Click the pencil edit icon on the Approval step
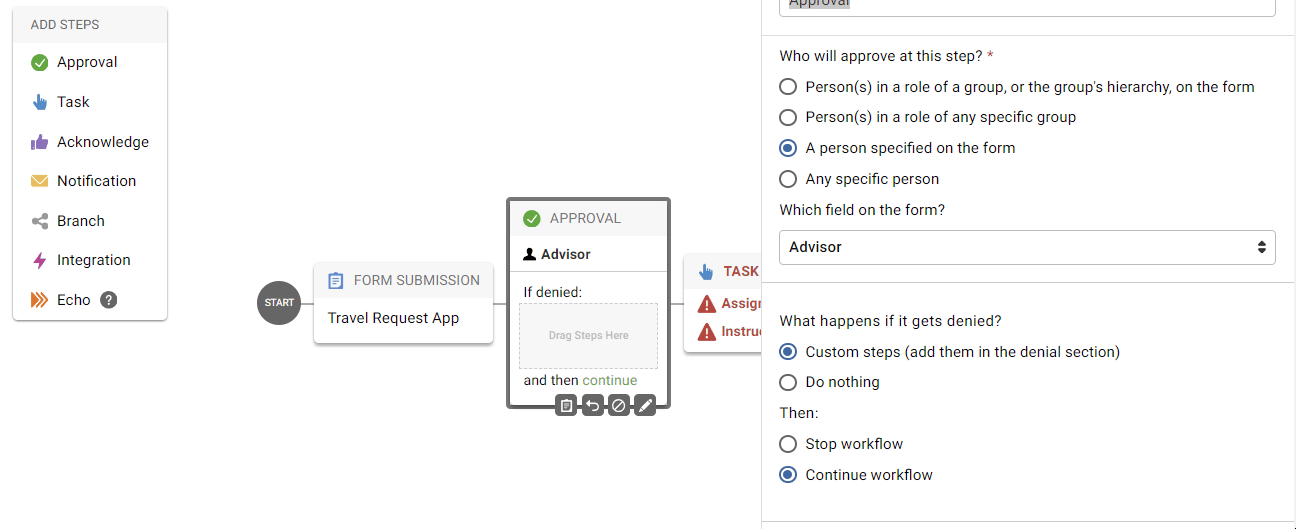Screen dimensions: 1296x529 tap(645, 405)
